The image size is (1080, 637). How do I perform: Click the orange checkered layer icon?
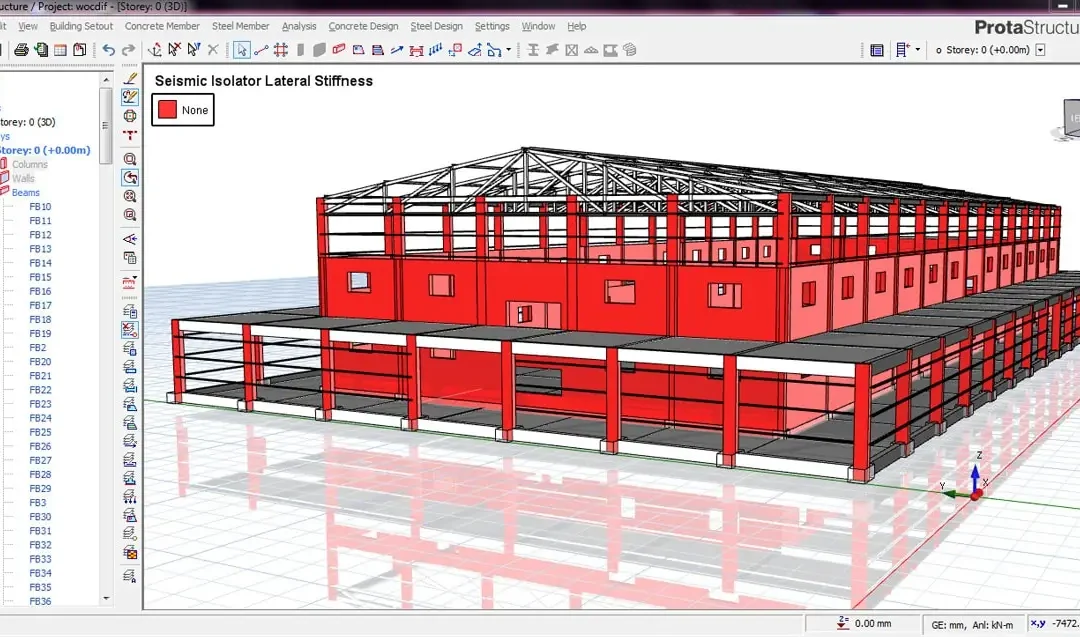129,553
